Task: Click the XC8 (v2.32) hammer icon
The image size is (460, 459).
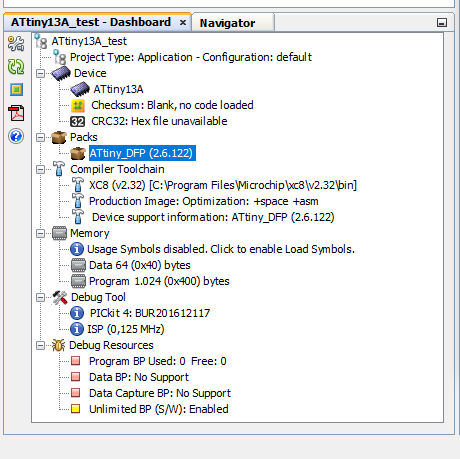Action: pyautogui.click(x=78, y=185)
